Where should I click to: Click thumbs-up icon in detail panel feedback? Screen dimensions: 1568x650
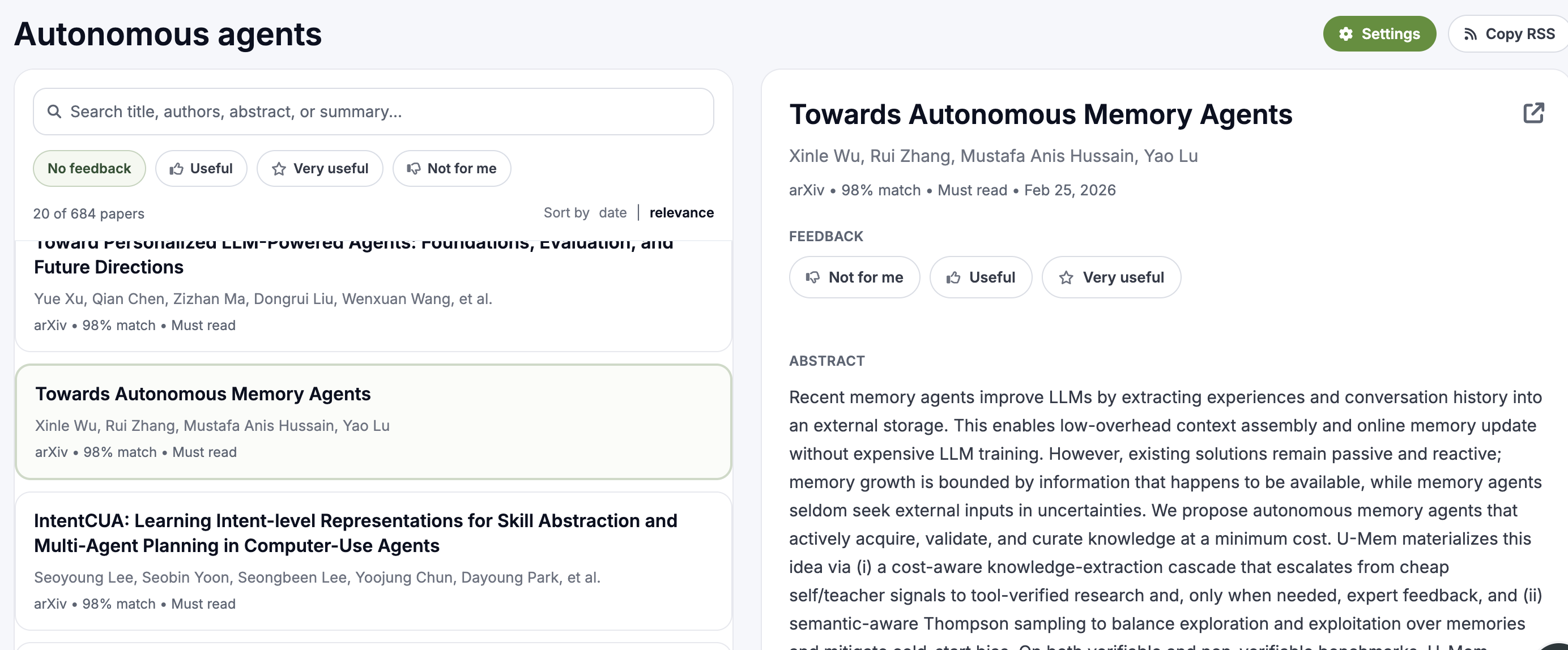point(953,277)
